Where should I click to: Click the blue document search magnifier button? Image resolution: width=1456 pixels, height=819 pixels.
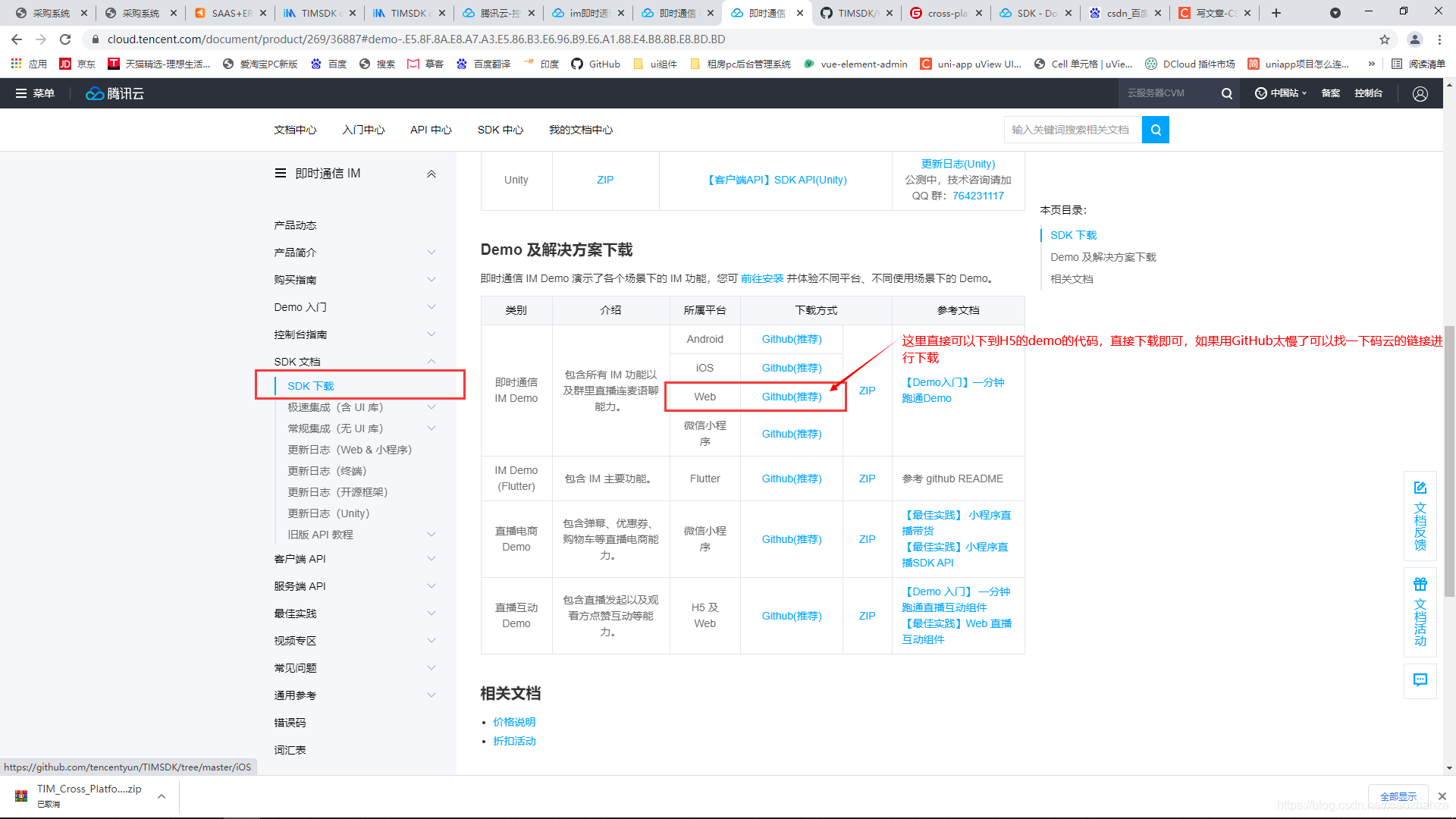click(1155, 130)
